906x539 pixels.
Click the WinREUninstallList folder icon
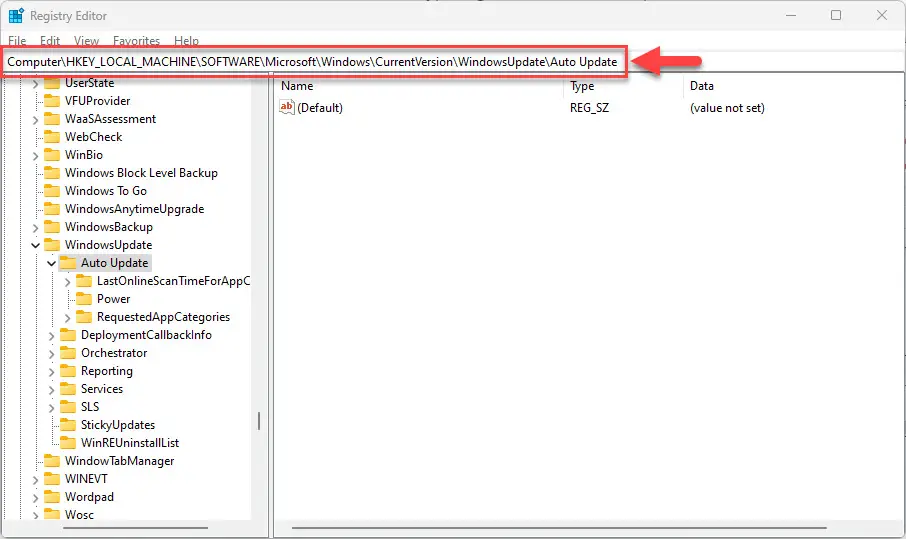pos(68,443)
